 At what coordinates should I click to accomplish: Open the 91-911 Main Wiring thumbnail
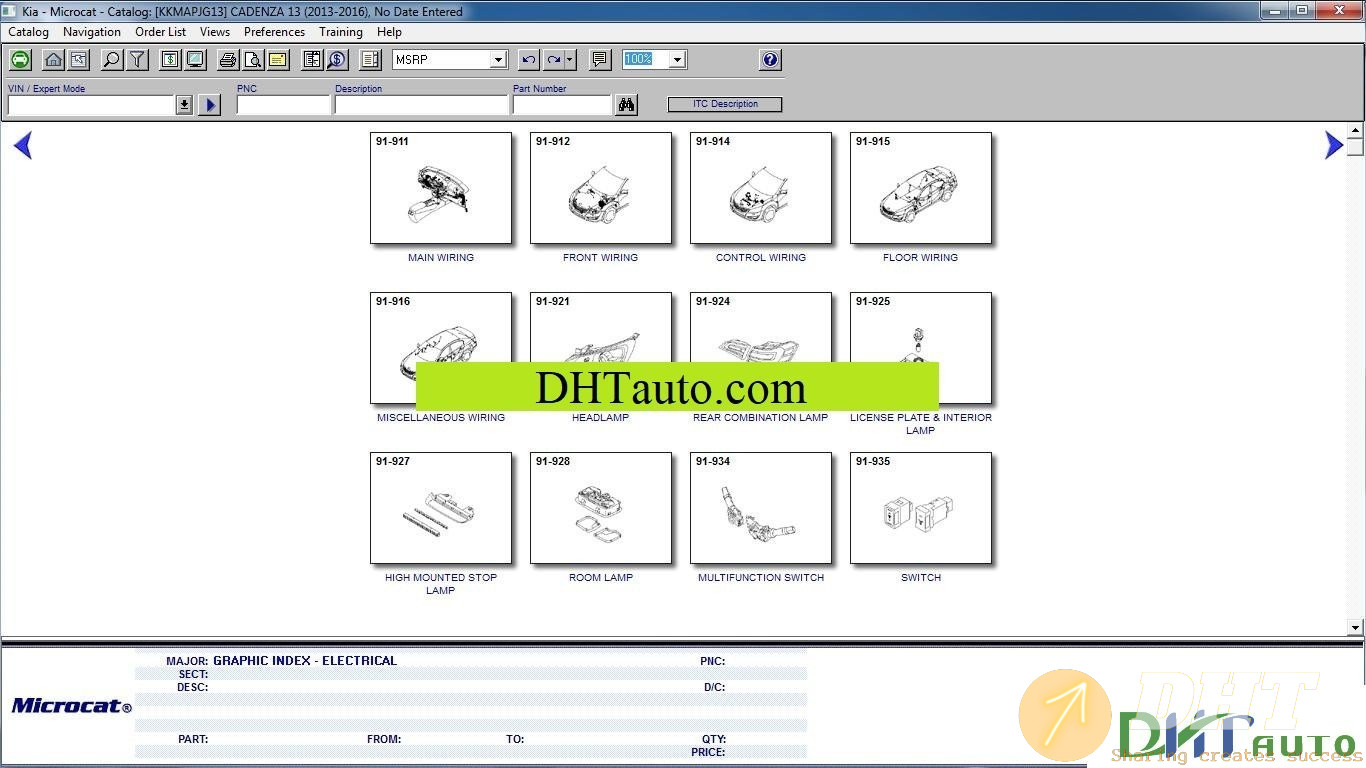pos(441,188)
